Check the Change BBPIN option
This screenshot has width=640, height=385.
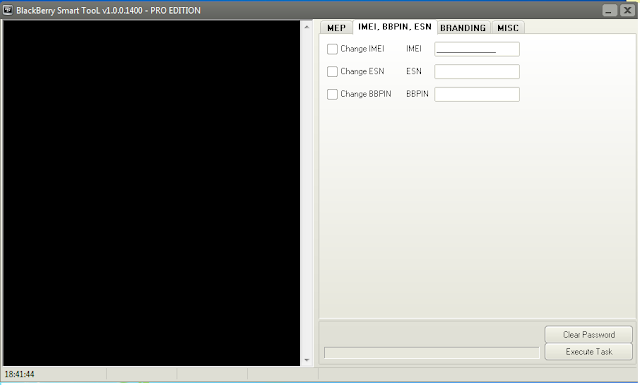pyautogui.click(x=332, y=94)
